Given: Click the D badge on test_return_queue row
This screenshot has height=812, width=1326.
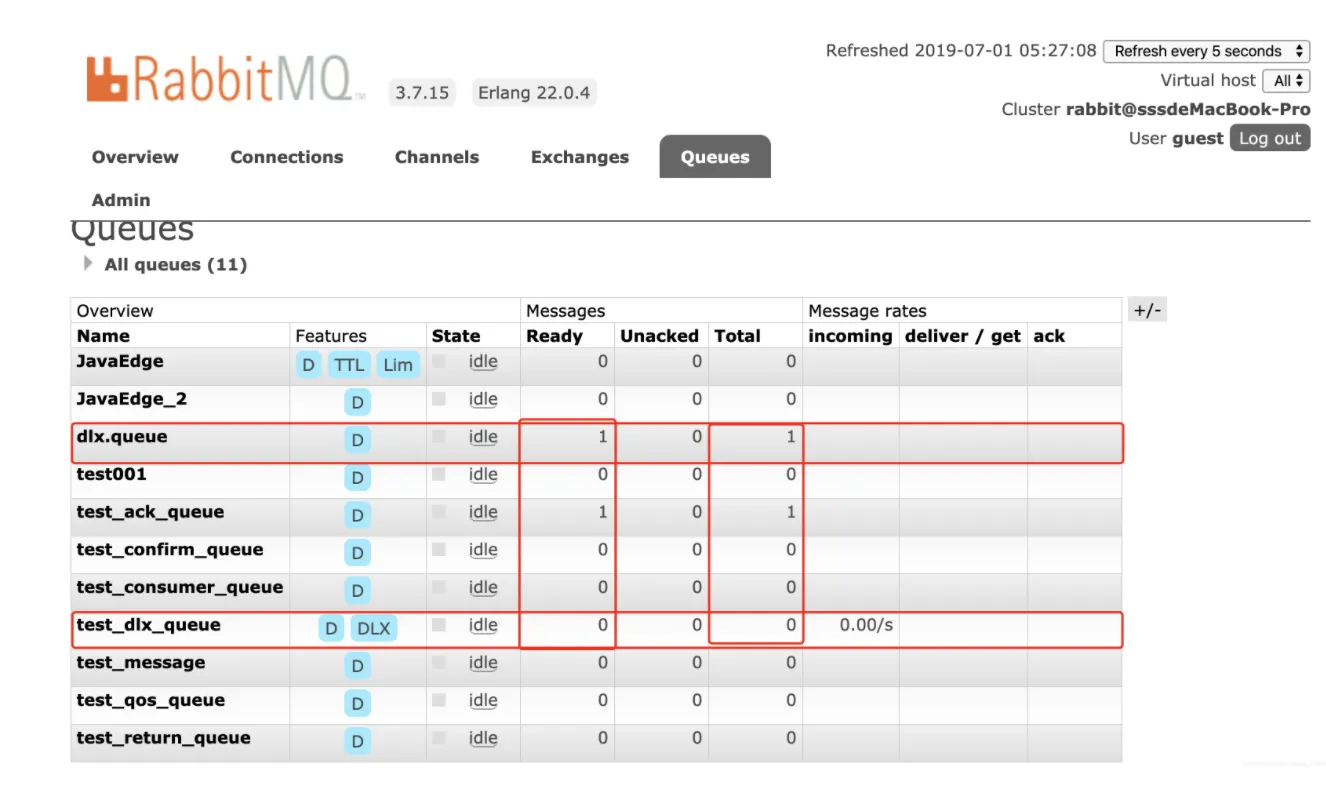Looking at the screenshot, I should coord(358,741).
